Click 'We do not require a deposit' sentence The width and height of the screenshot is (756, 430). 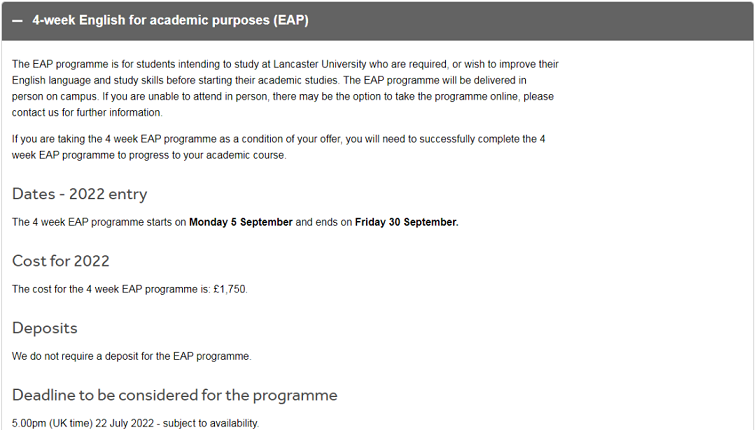[132, 356]
